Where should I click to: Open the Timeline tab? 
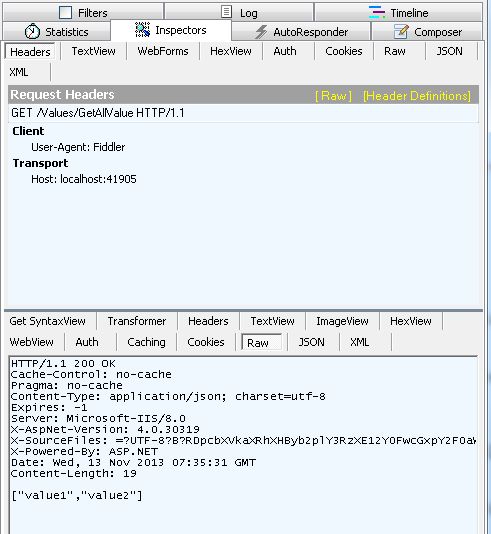pyautogui.click(x=398, y=13)
